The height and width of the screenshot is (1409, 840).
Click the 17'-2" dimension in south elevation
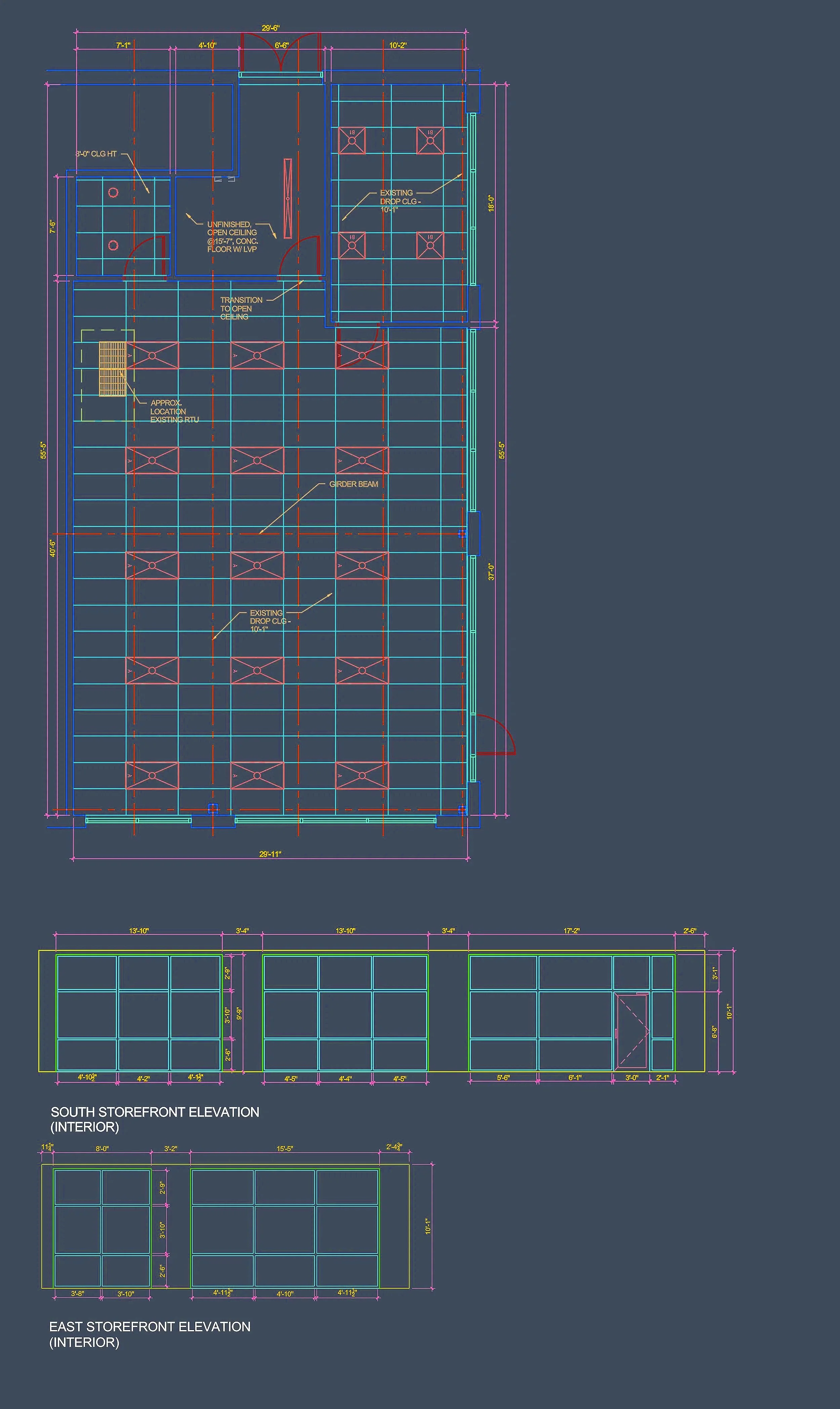click(571, 931)
